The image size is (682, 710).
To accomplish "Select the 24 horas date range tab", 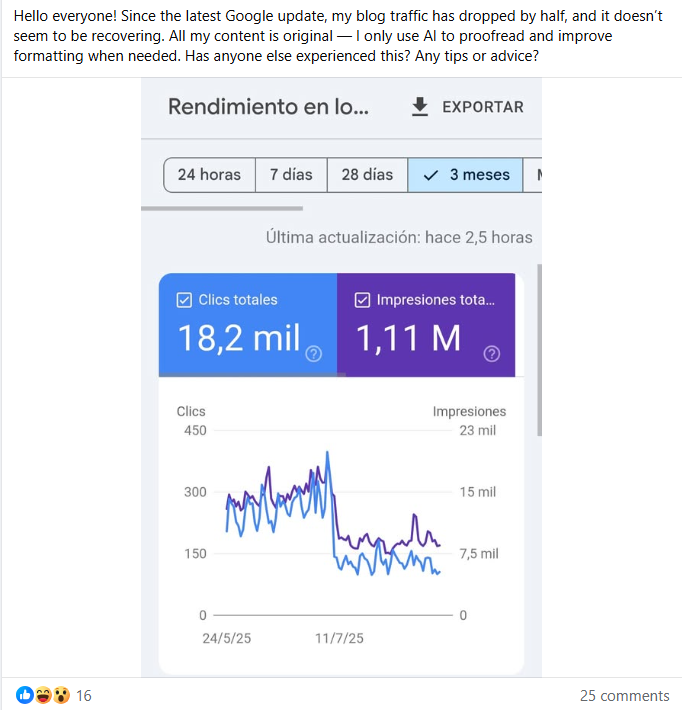I will [209, 174].
